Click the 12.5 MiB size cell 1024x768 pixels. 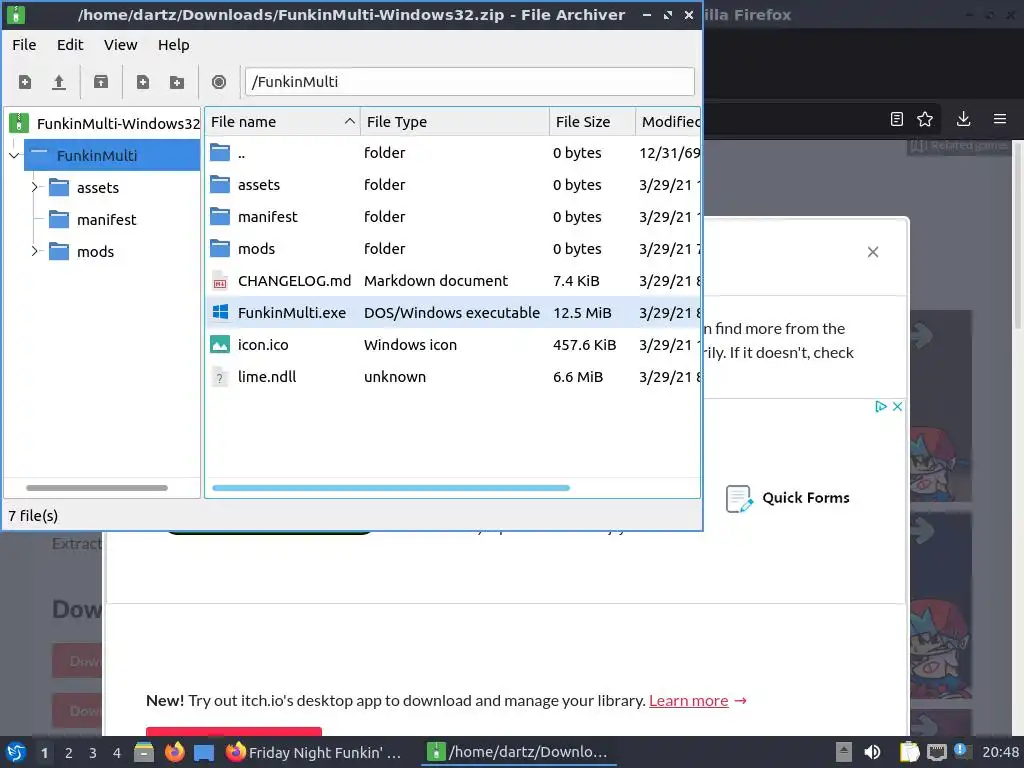pos(583,313)
